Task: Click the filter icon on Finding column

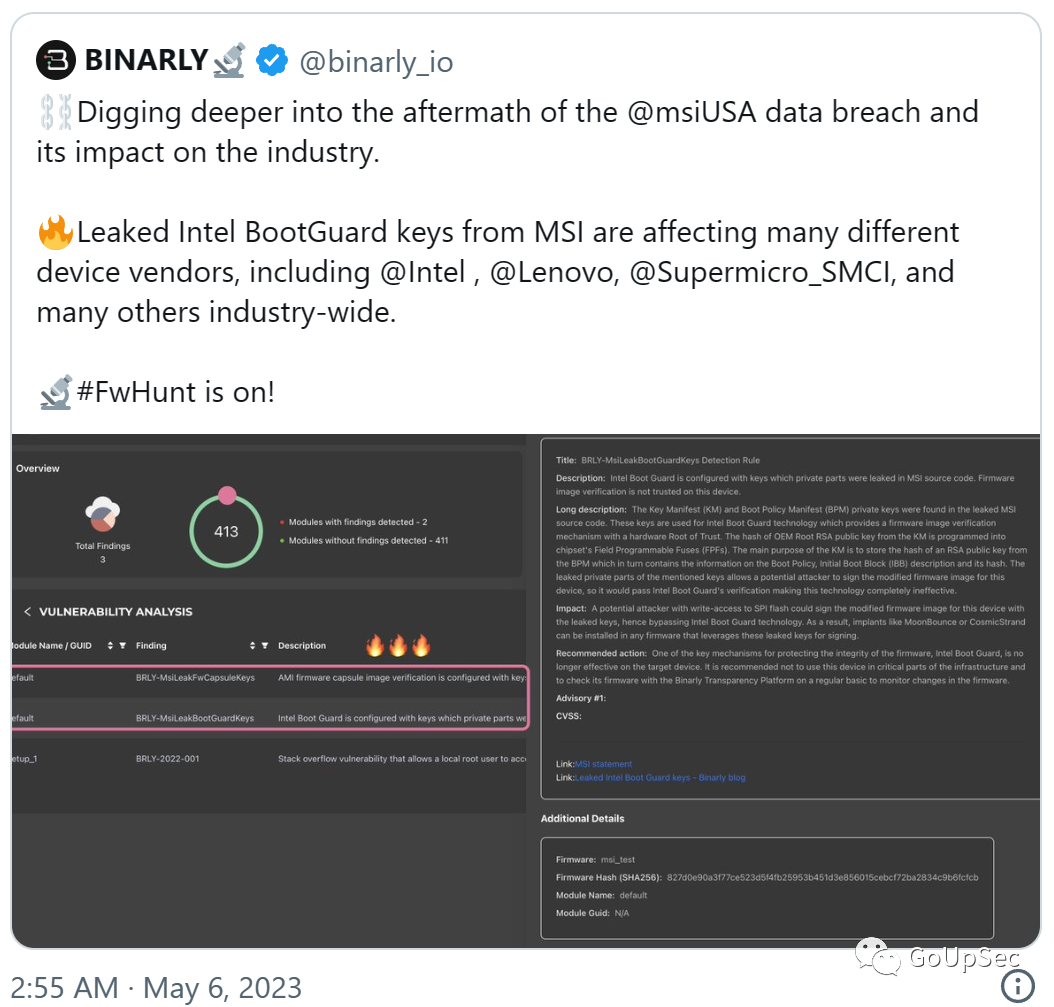Action: tap(265, 645)
